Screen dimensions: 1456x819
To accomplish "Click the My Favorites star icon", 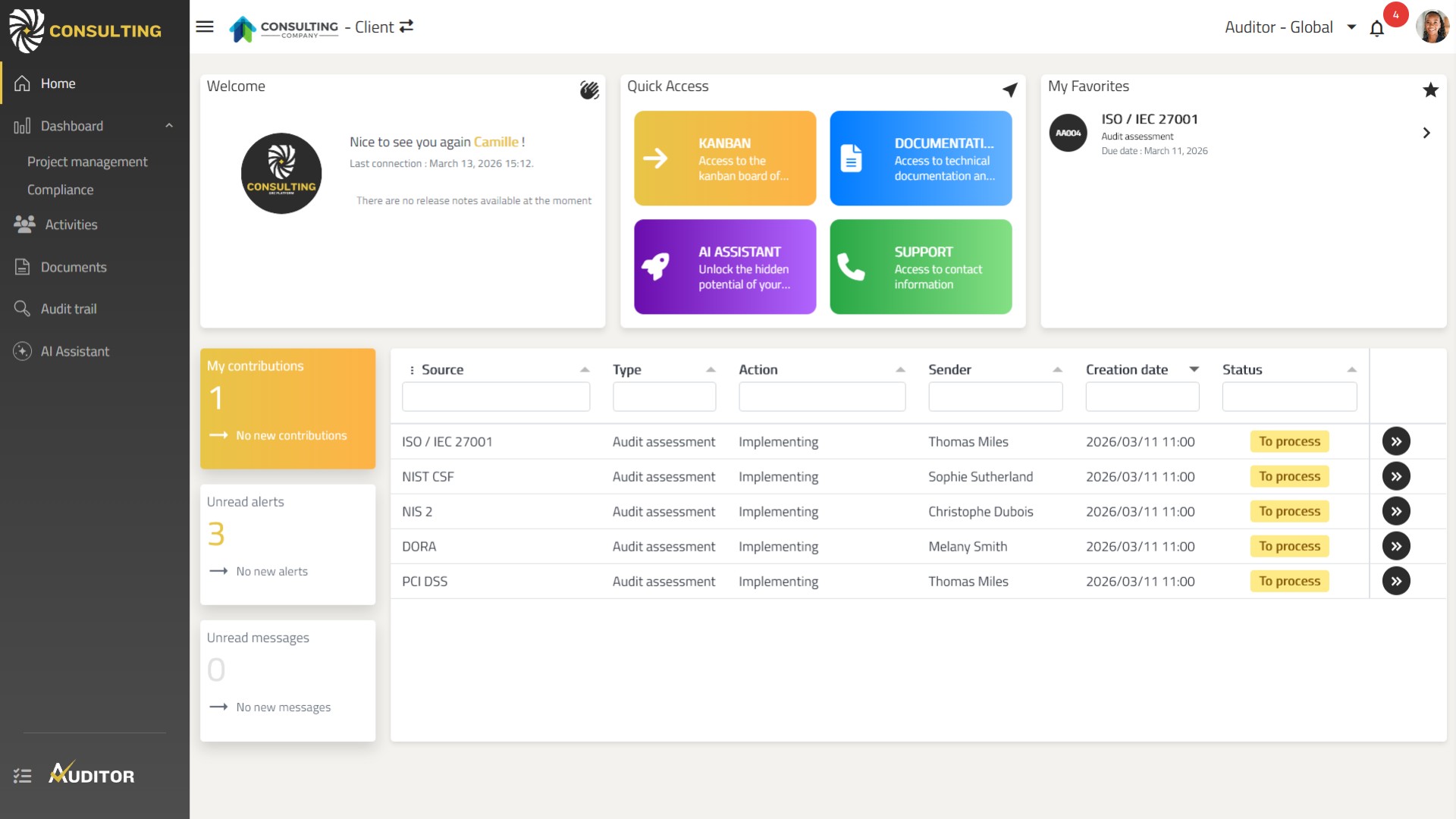I will [x=1430, y=90].
